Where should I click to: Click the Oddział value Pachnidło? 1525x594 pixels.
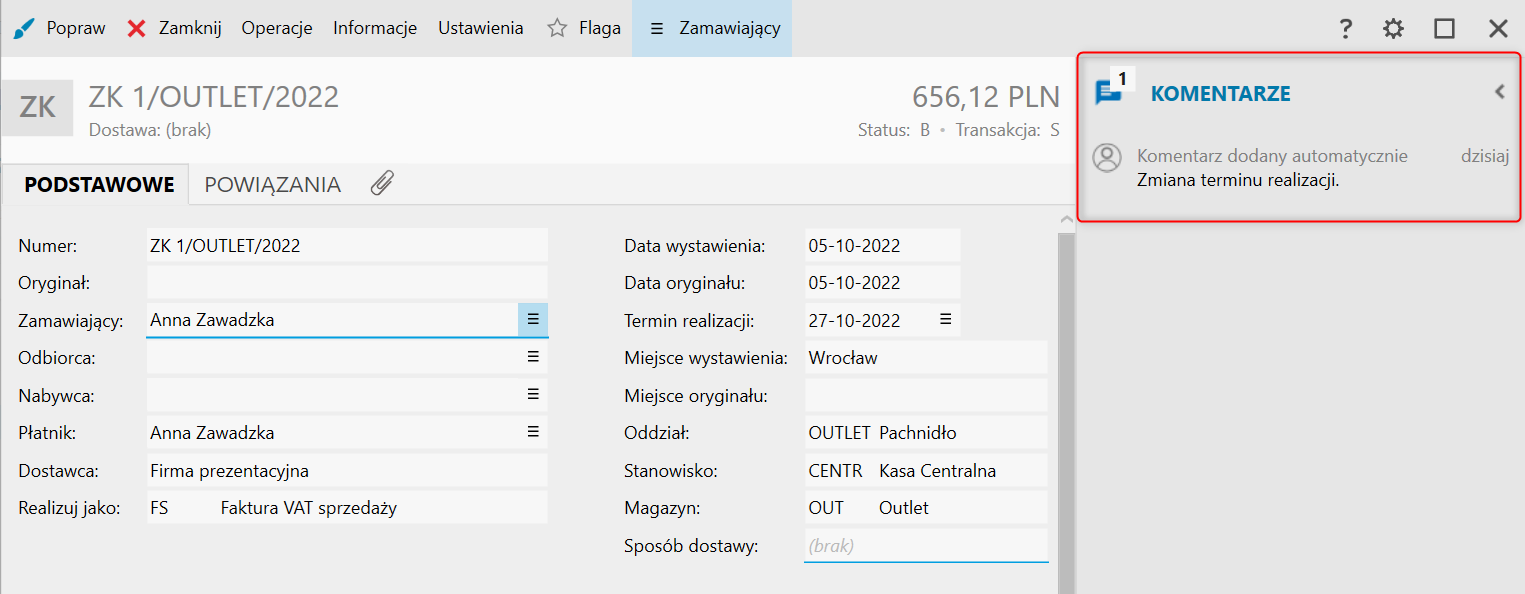pyautogui.click(x=918, y=433)
